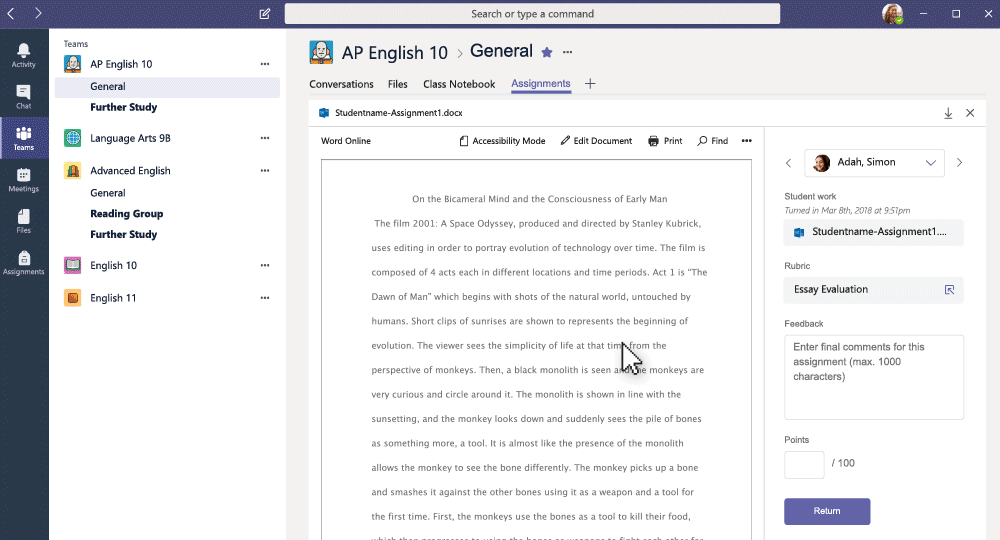The image size is (1000, 540).
Task: Open channel more options next to star
Action: point(568,52)
